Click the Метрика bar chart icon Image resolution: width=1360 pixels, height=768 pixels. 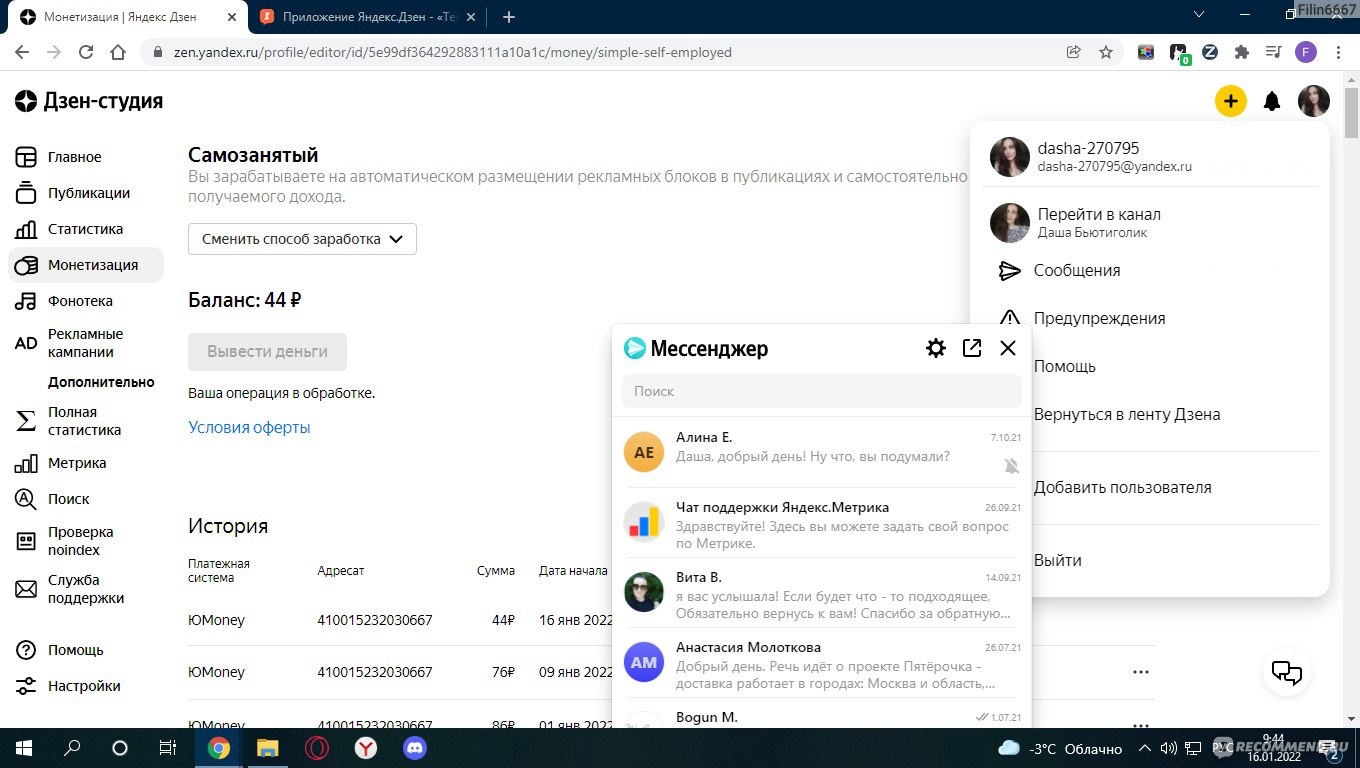[26, 463]
